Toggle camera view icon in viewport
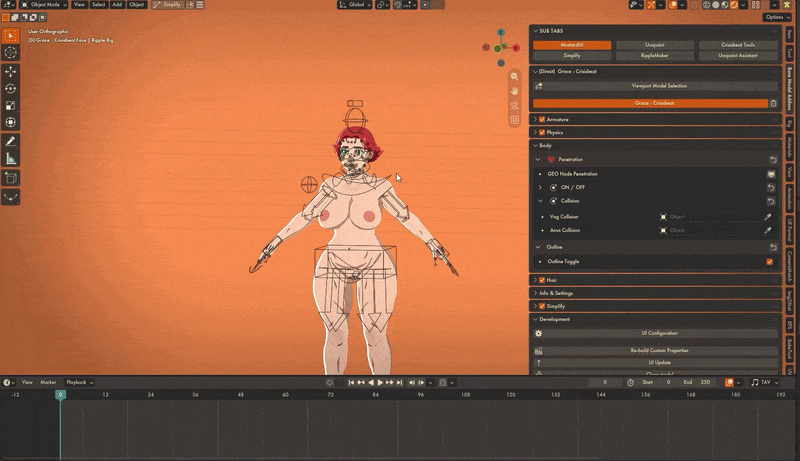This screenshot has width=800, height=461. click(514, 106)
